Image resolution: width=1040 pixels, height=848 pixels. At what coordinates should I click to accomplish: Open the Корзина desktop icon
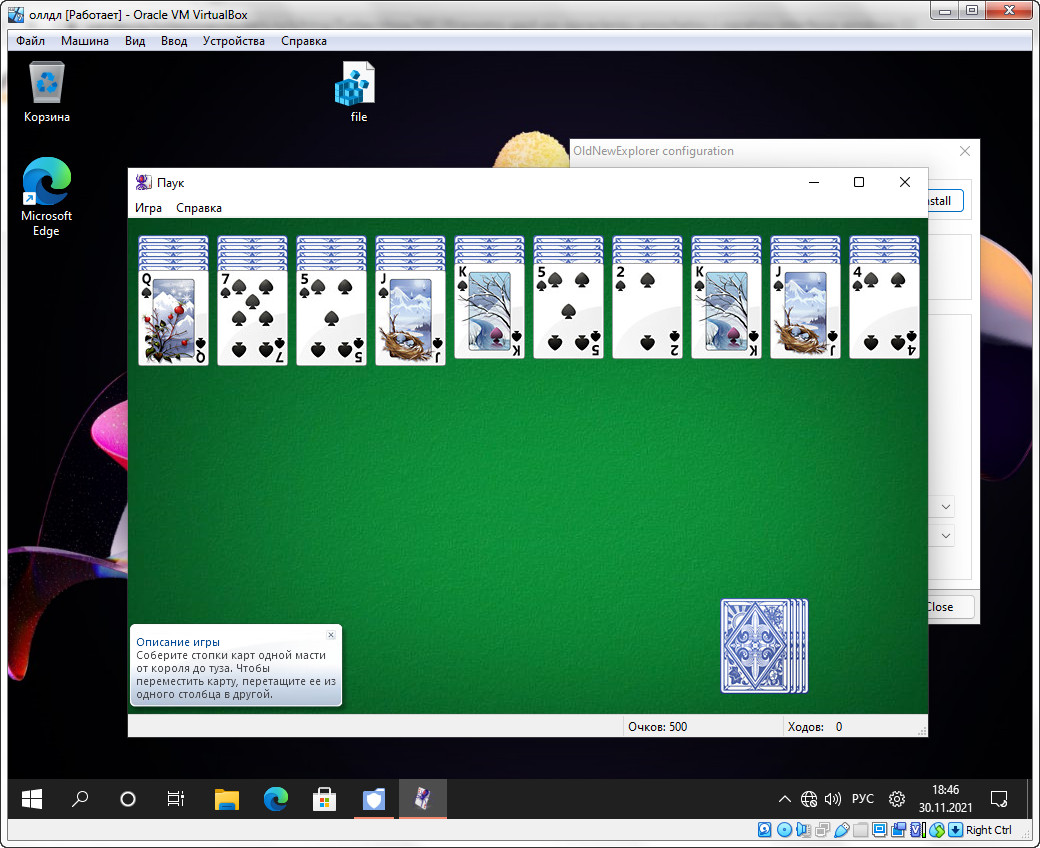tap(46, 91)
